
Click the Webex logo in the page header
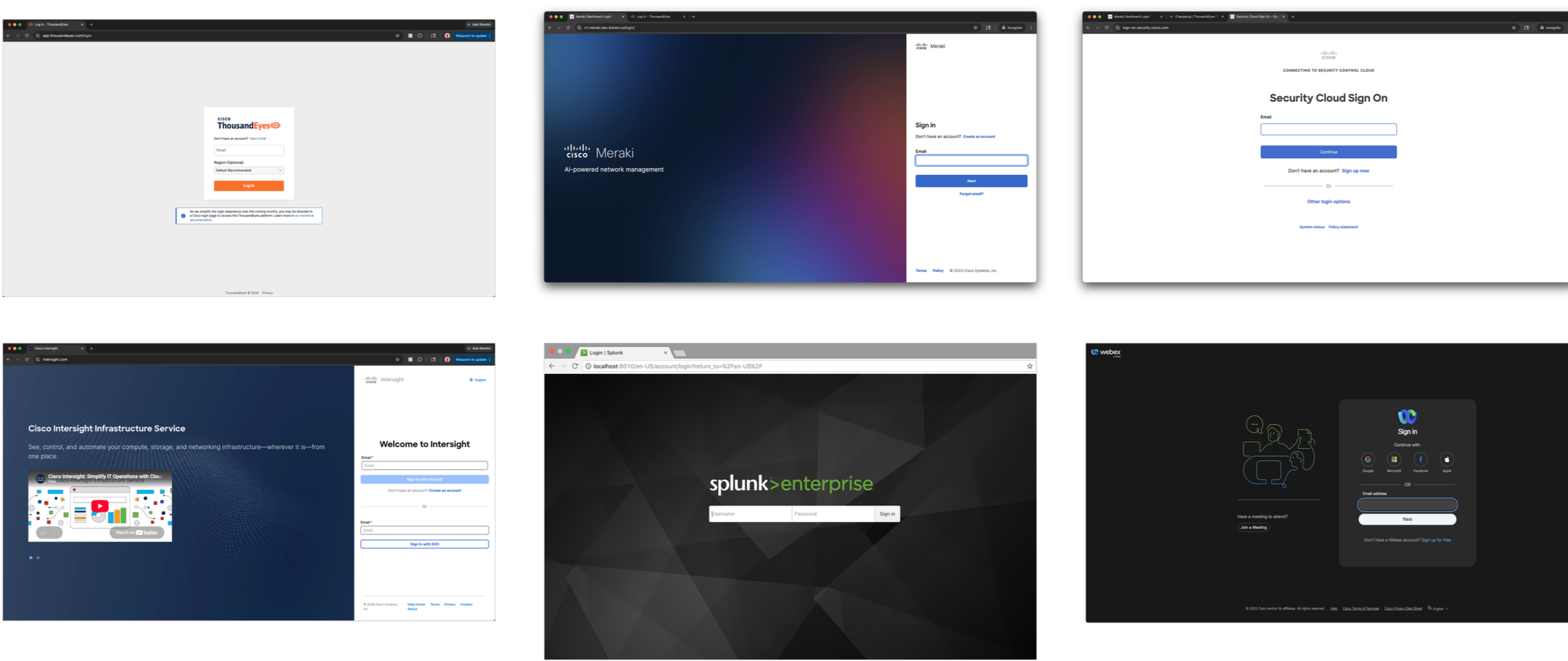[1106, 352]
